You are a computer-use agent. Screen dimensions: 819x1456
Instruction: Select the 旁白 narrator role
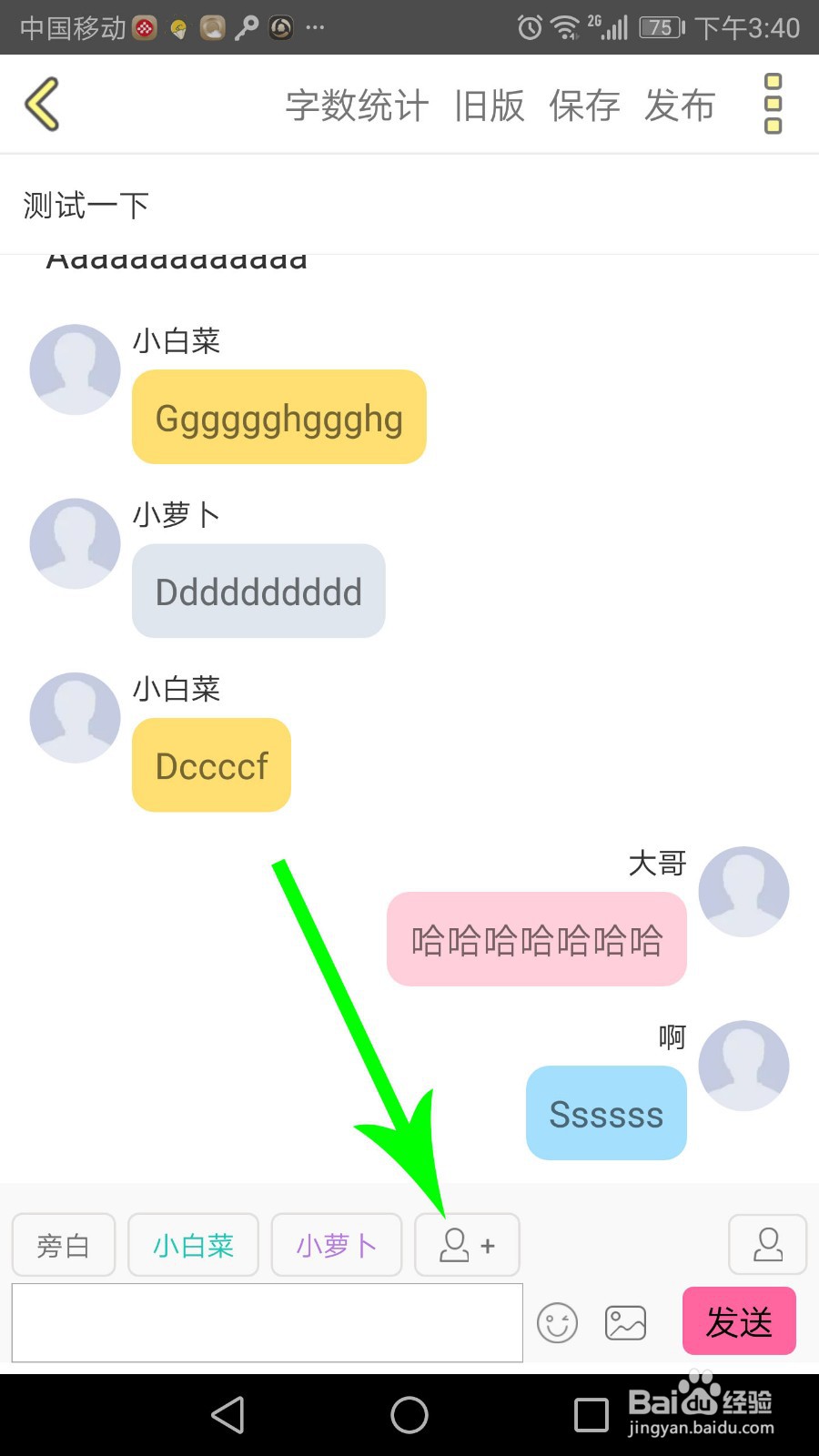pos(64,1244)
